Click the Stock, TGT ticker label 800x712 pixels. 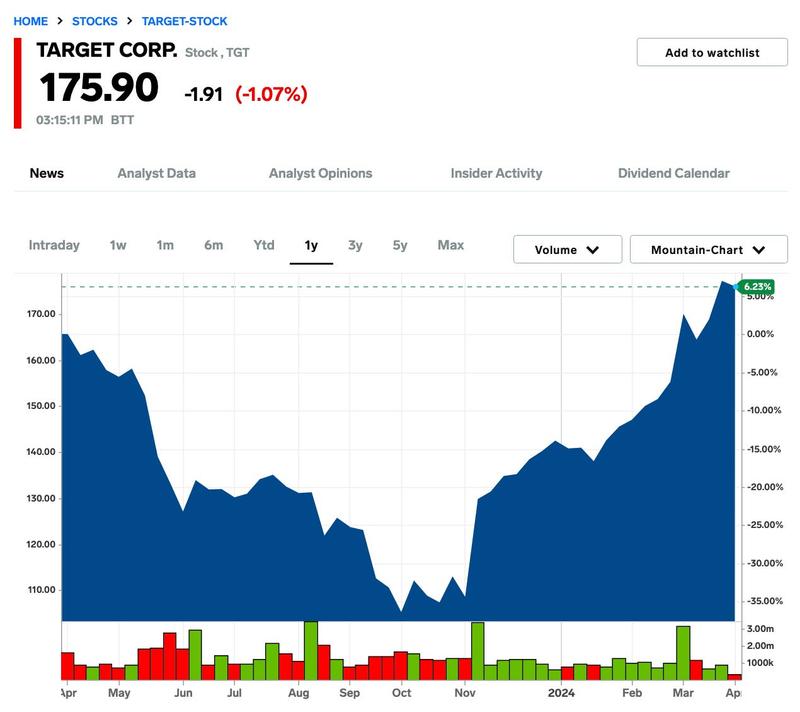(x=217, y=53)
